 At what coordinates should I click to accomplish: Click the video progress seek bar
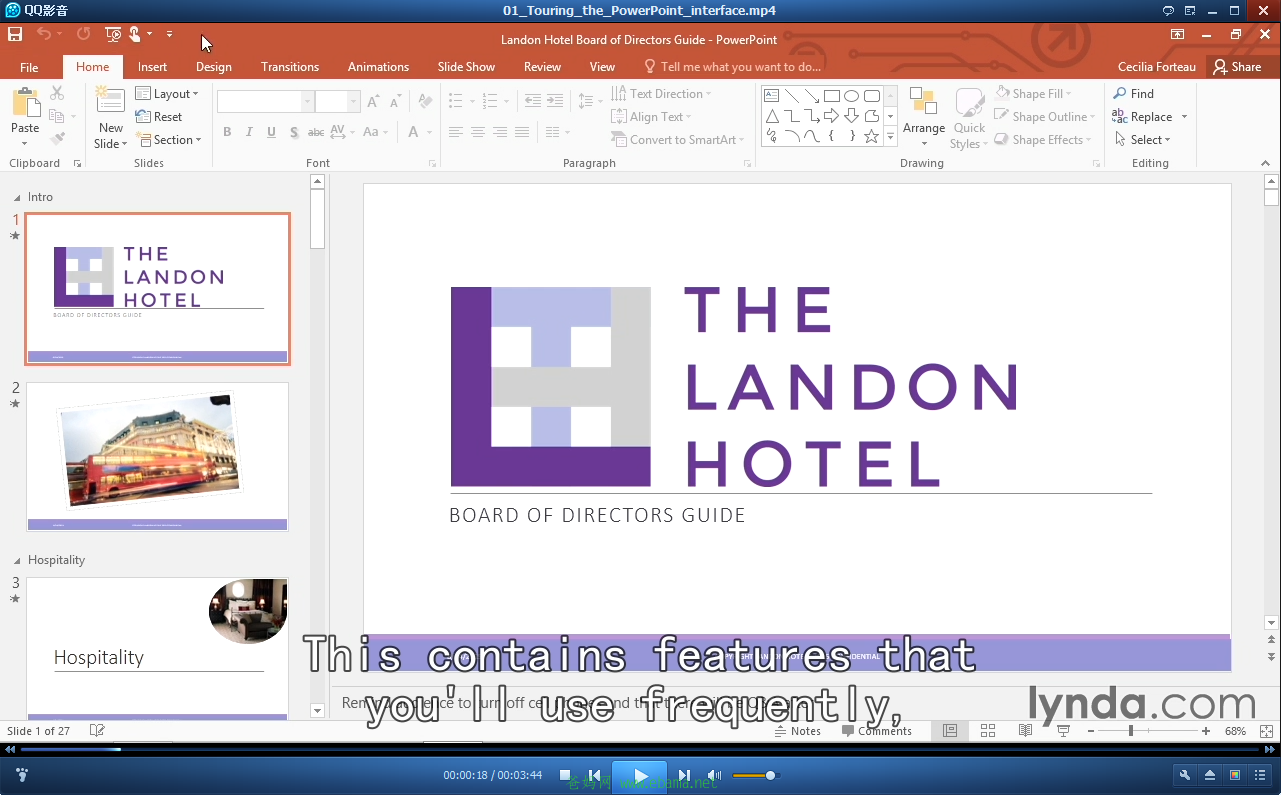click(x=640, y=748)
